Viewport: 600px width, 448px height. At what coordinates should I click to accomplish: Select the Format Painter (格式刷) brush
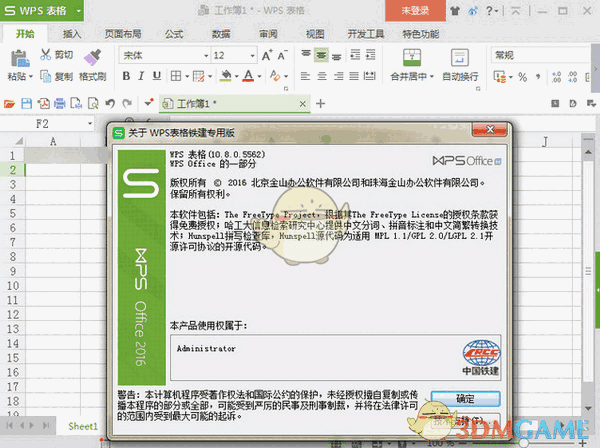point(93,57)
